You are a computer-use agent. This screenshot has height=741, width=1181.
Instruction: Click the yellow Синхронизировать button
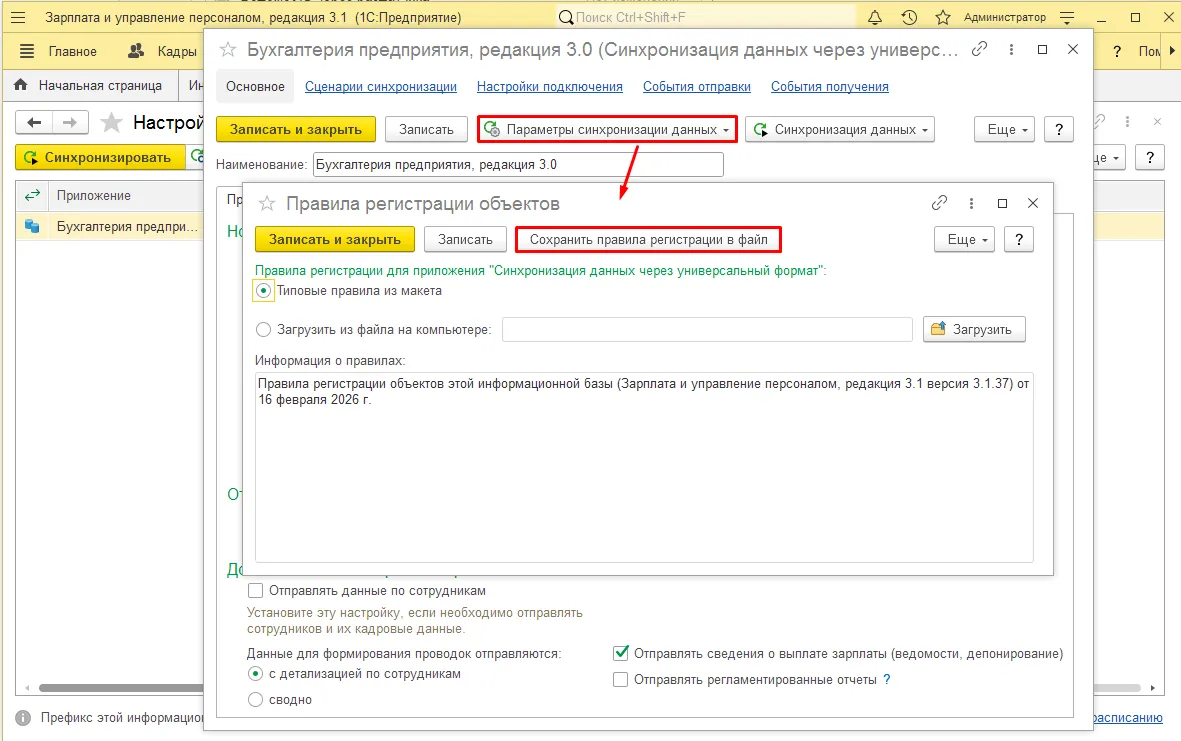coord(99,157)
